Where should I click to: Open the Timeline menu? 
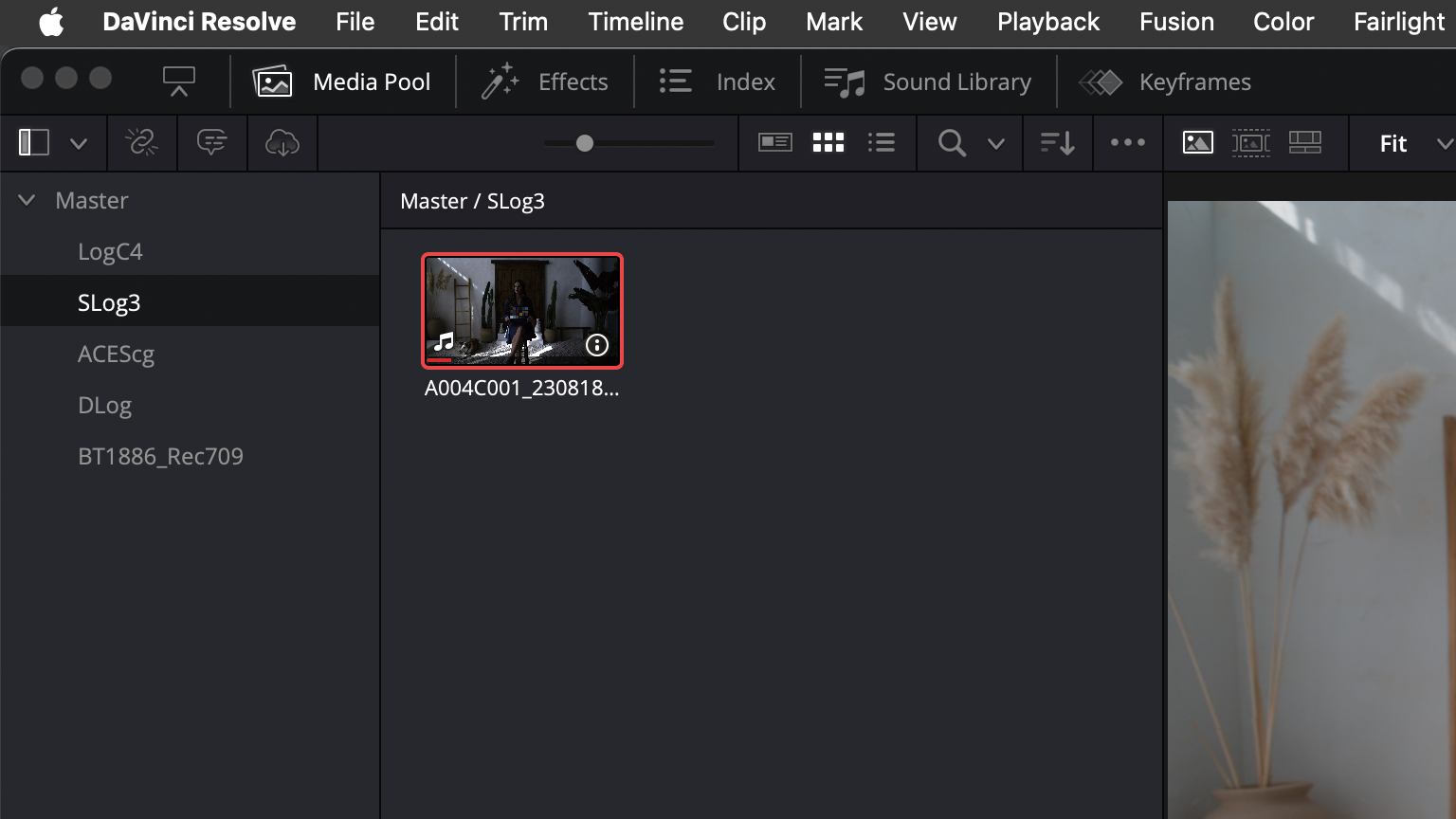[636, 22]
